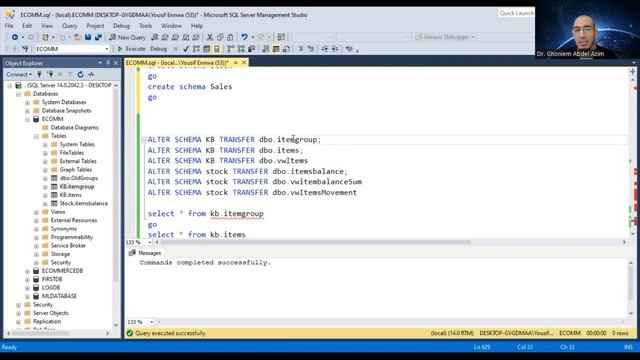Image resolution: width=640 pixels, height=360 pixels.
Task: Open the View menu
Action: (x=47, y=26)
